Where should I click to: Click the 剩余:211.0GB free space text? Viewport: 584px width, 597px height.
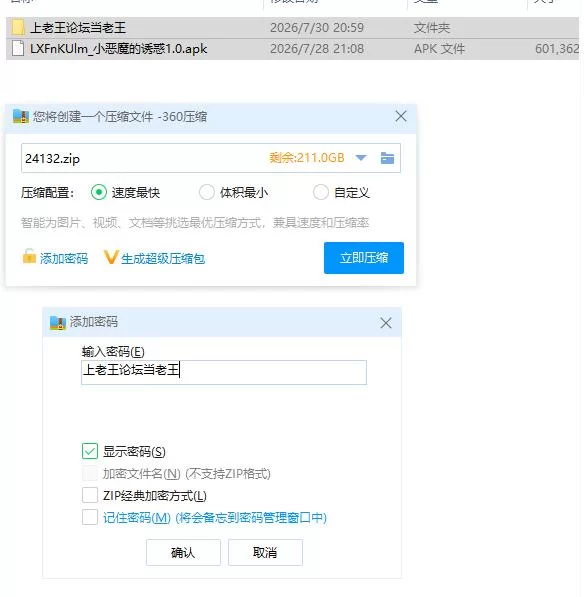[307, 158]
